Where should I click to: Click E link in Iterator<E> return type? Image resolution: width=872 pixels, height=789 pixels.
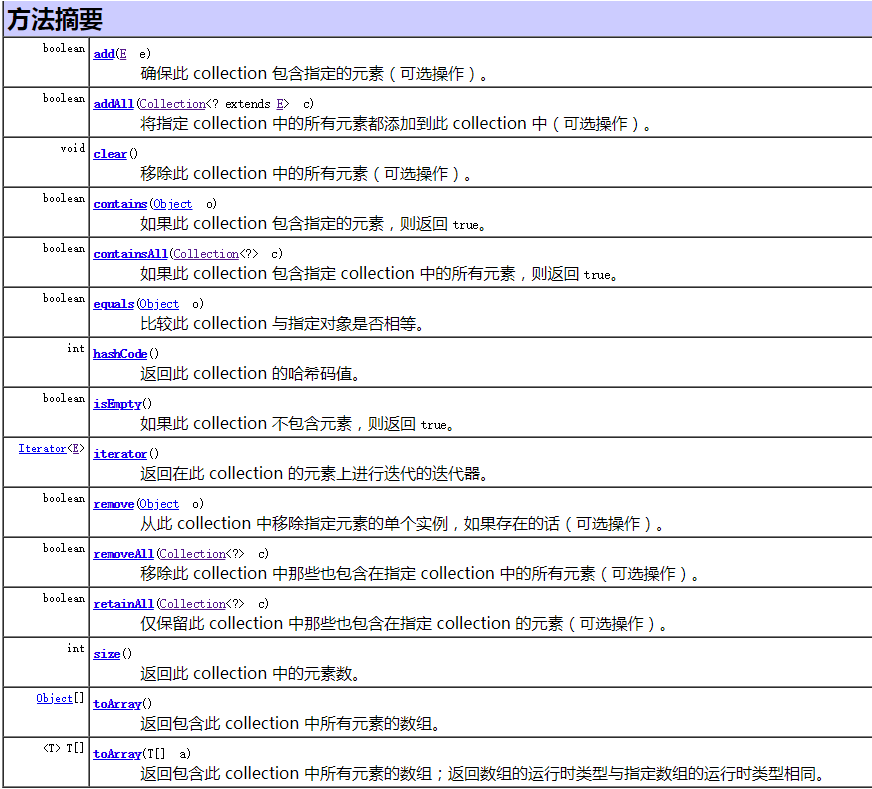pos(76,448)
